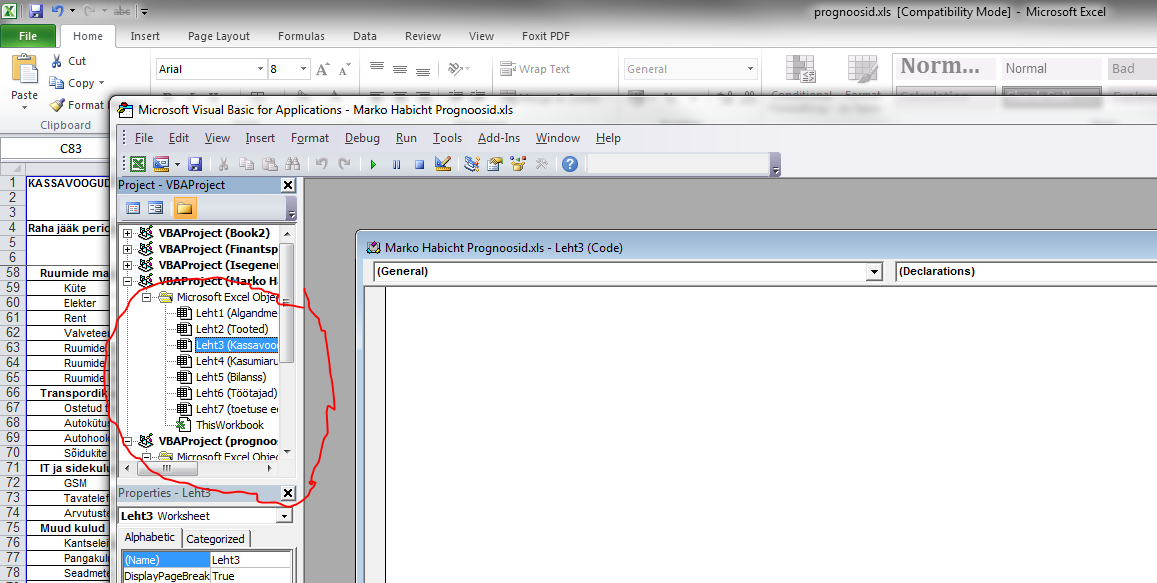Click View Code icon in Project panel

click(133, 208)
